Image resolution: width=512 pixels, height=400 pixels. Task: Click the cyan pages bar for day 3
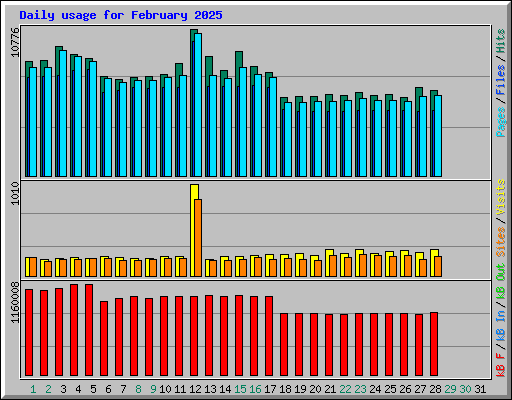click(x=63, y=113)
